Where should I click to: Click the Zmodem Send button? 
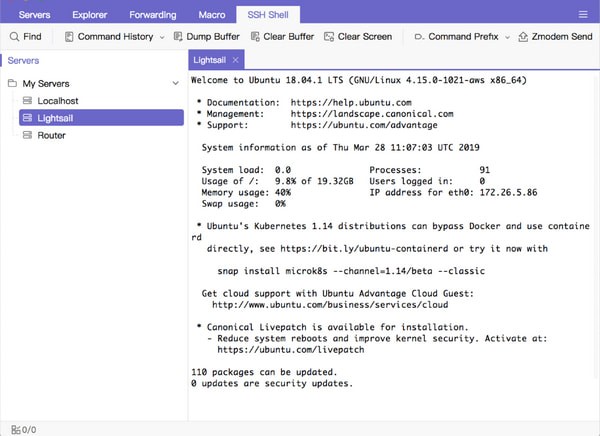555,37
